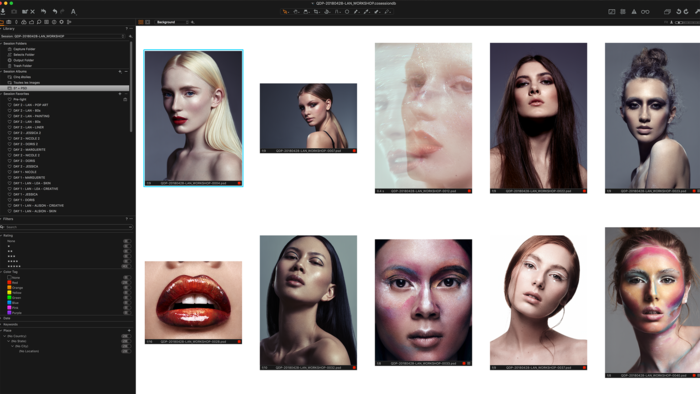
Task: Toggle the one-star rating filter
Action: tap(126, 246)
